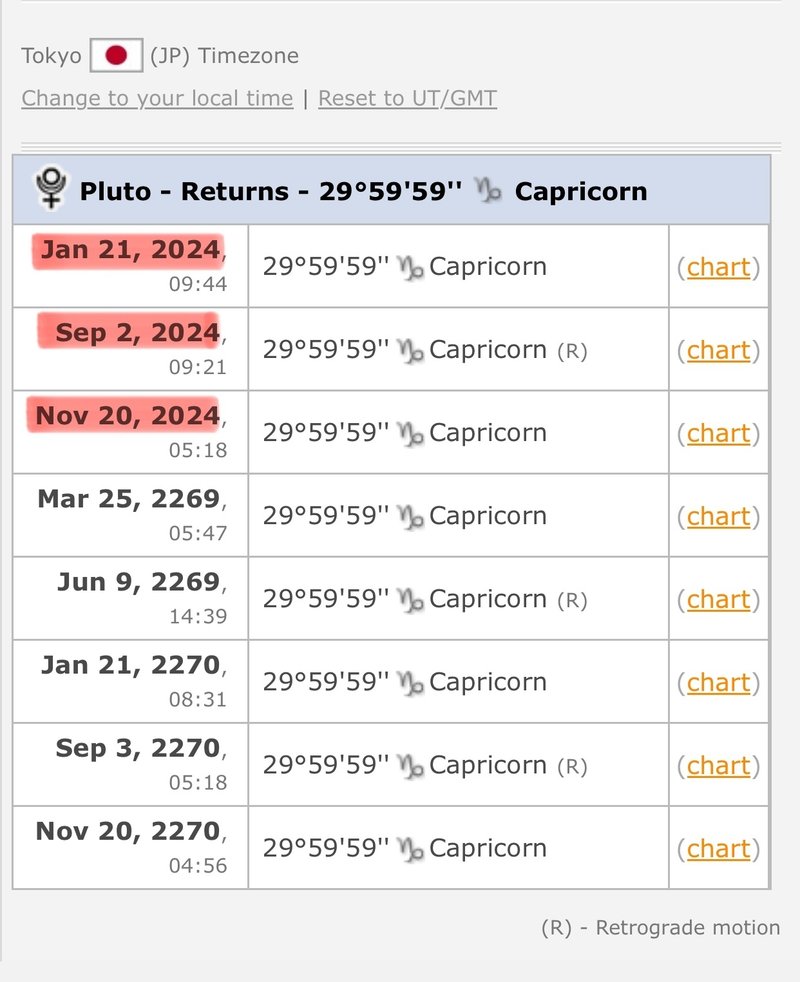This screenshot has height=982, width=800.
Task: Open chart for Mar 25, 2269 return
Action: [718, 517]
